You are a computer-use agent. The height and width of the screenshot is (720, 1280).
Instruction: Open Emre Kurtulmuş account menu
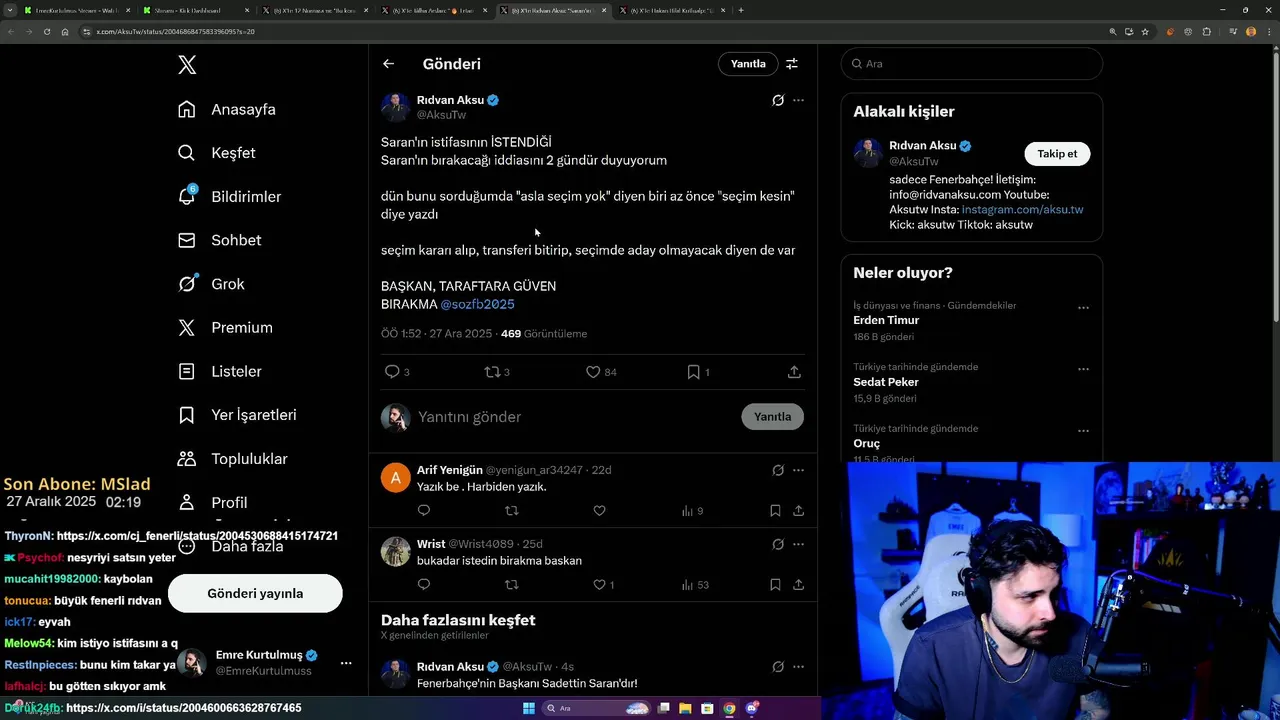(346, 663)
